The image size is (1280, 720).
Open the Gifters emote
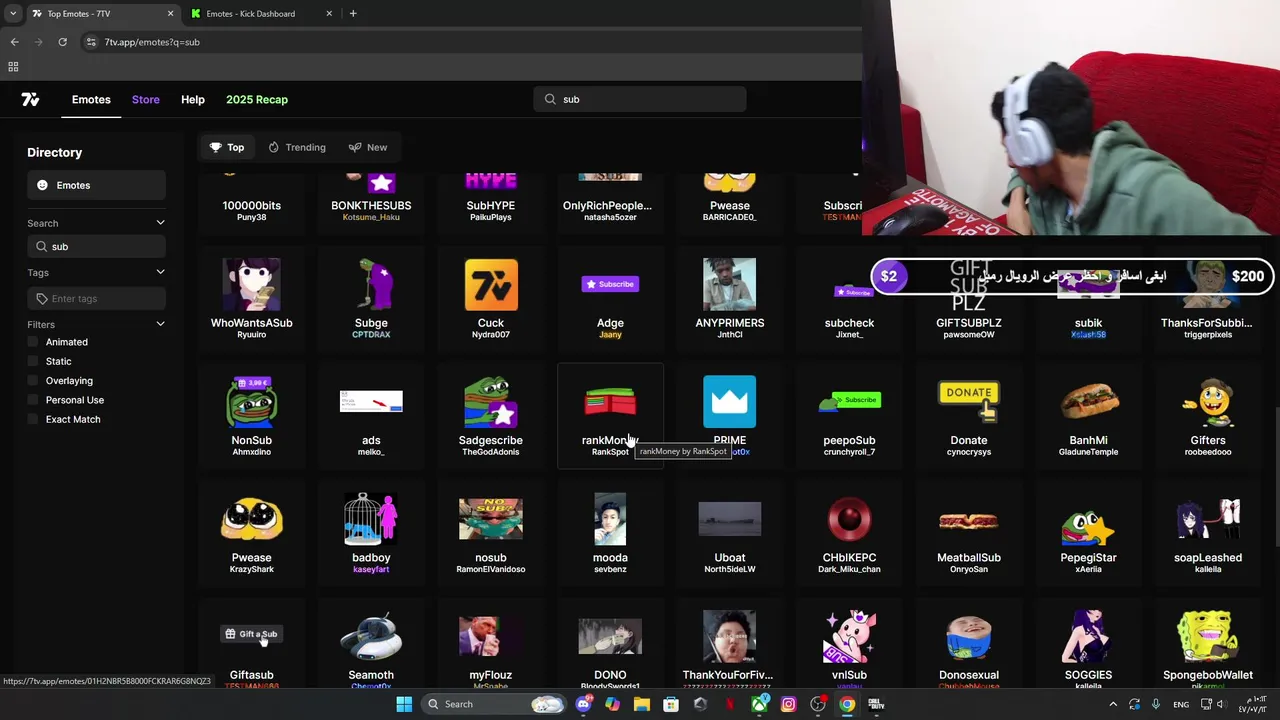pyautogui.click(x=1208, y=416)
